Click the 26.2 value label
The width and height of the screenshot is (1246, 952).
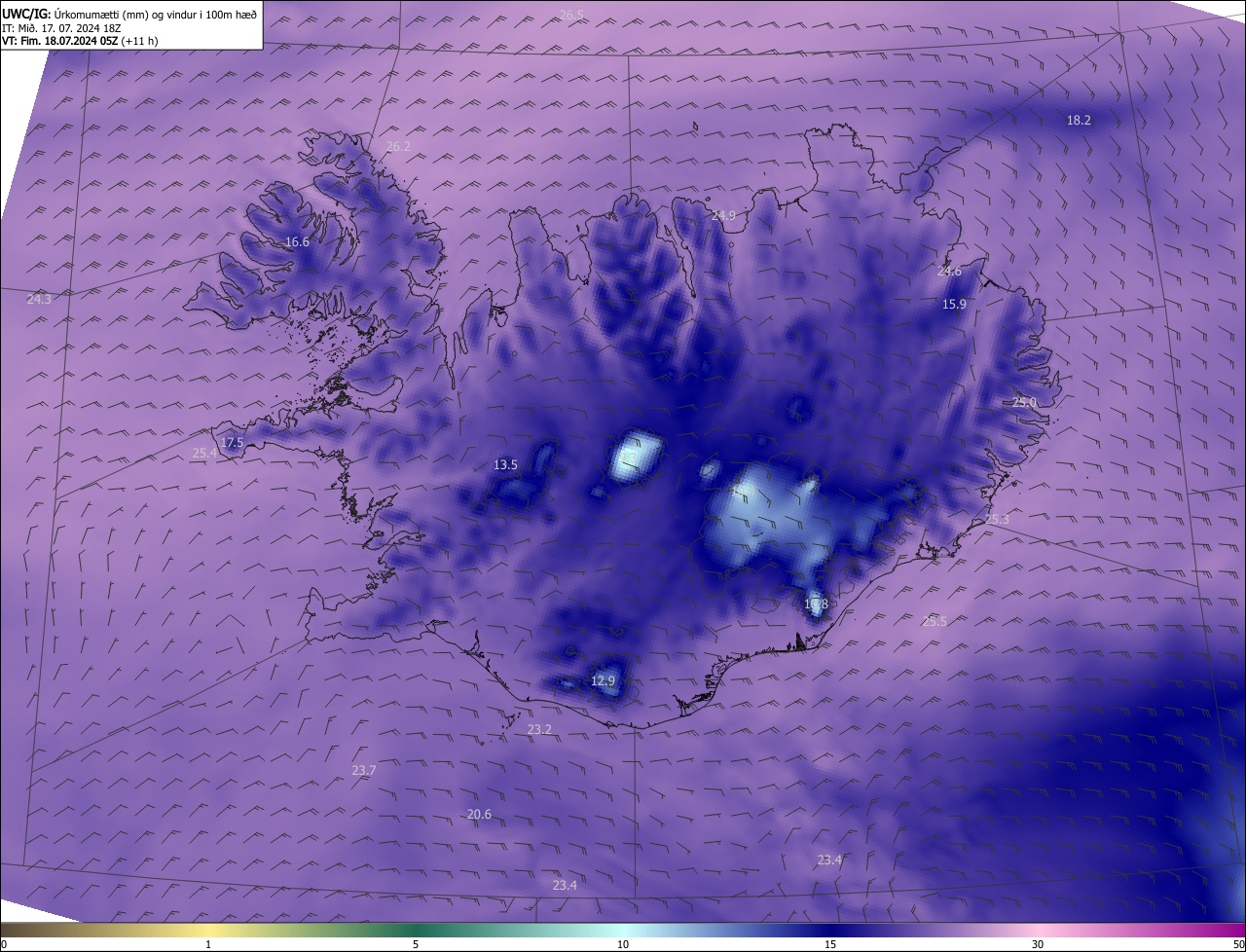pos(398,146)
